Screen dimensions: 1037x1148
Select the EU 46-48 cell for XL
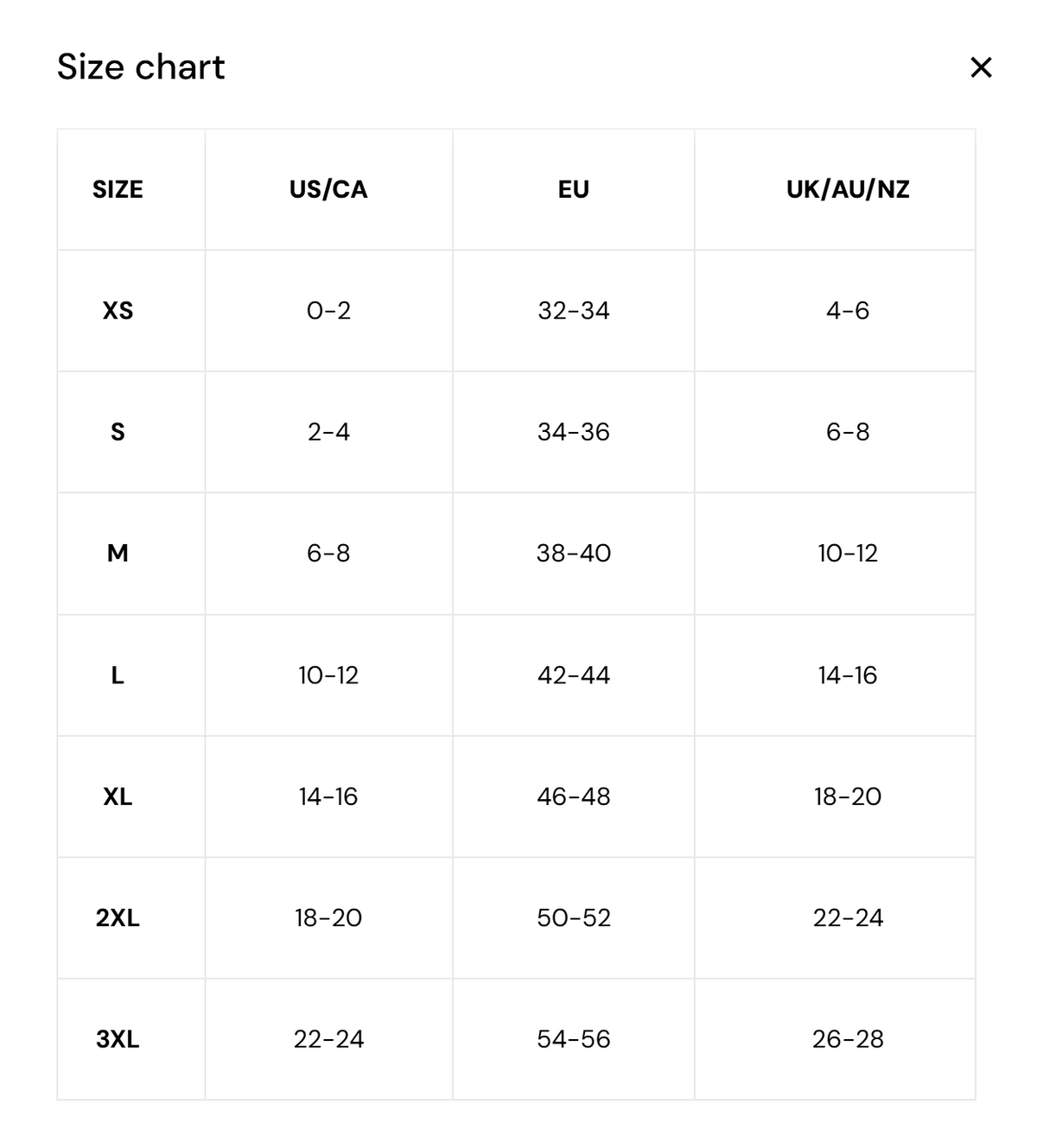tap(574, 796)
